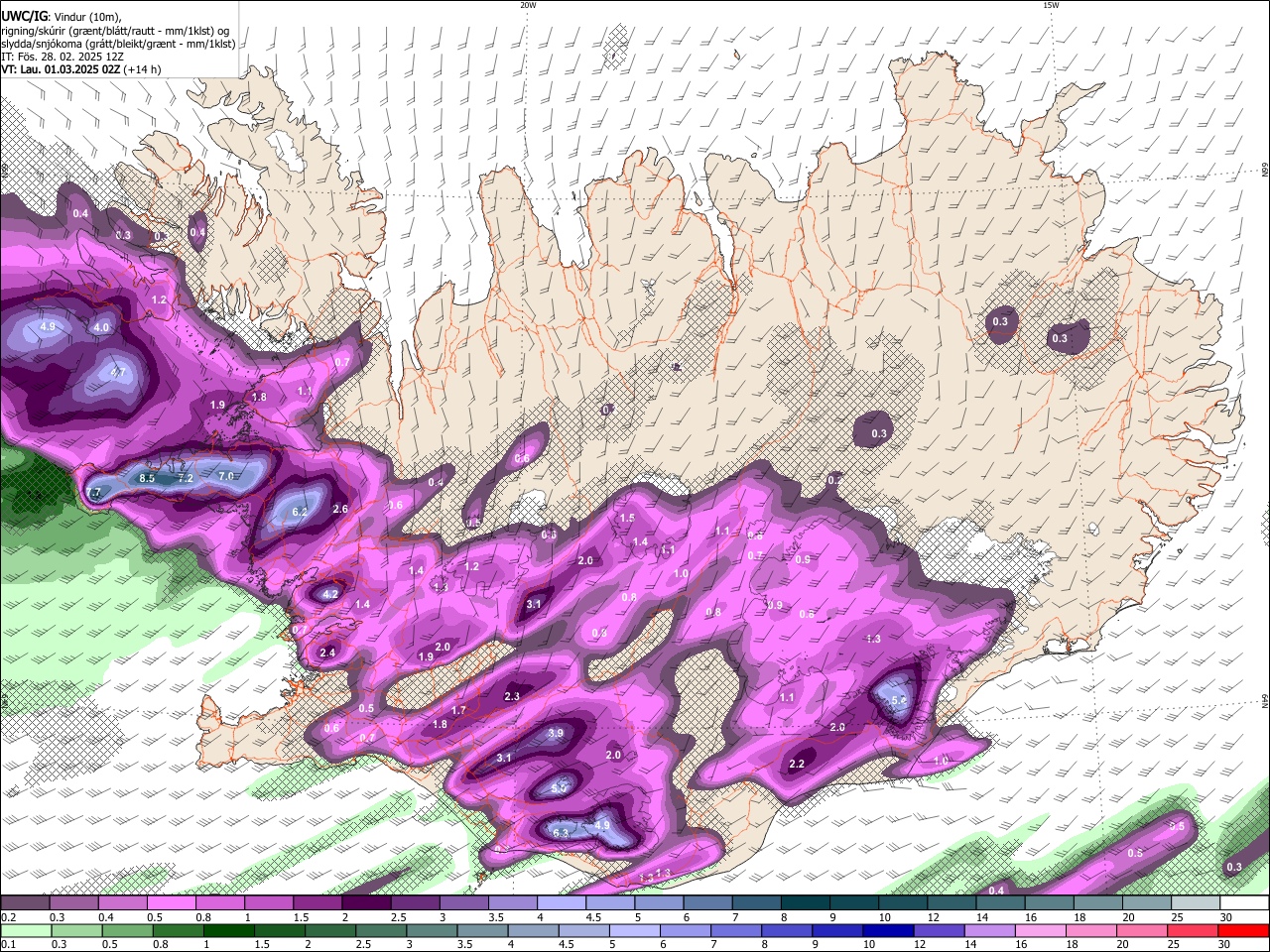Viewport: 1270px width, 952px height.
Task: Click the first swatch above the 0.2 label
Action: click(25, 903)
